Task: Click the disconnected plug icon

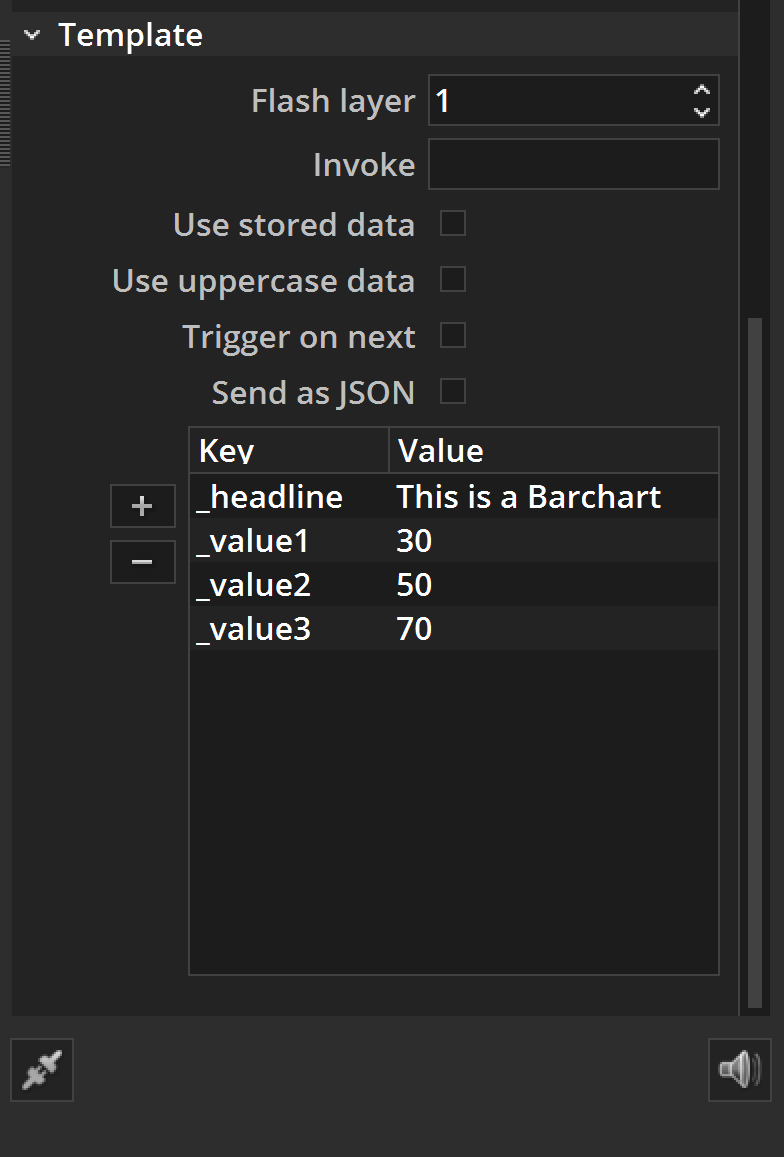Action: click(42, 1069)
